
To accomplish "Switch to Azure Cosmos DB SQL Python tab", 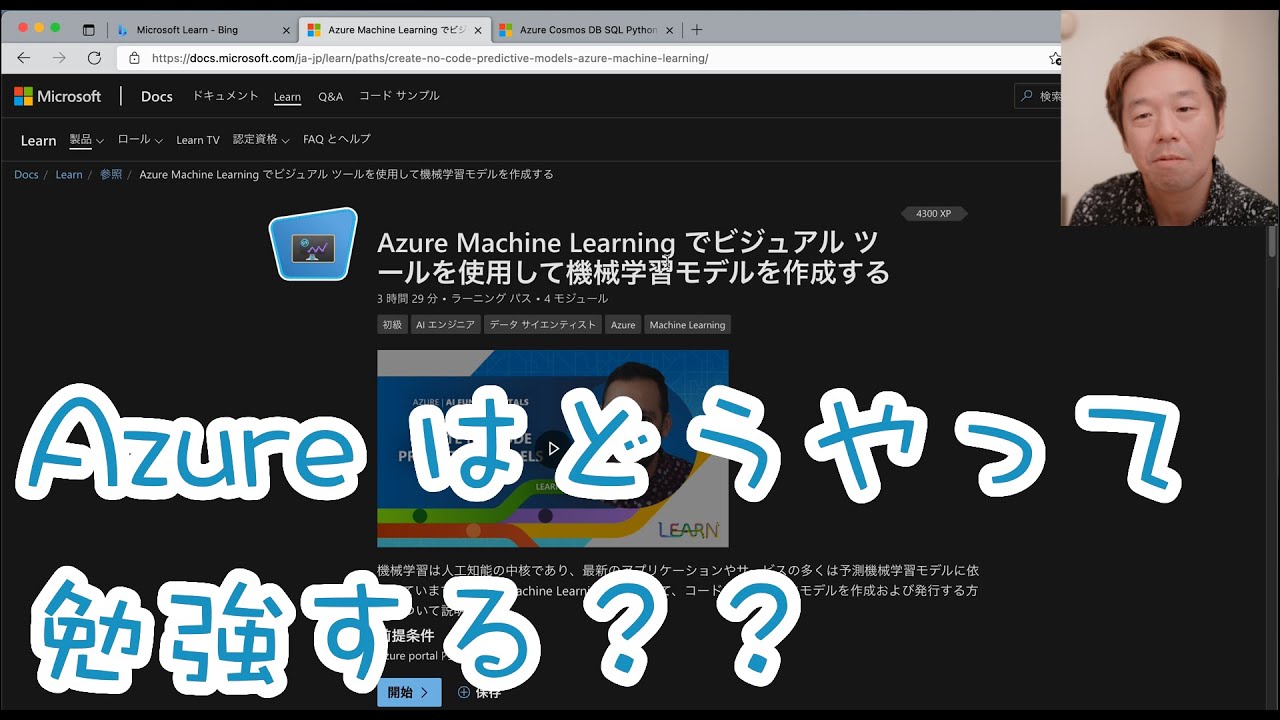I will pyautogui.click(x=586, y=30).
